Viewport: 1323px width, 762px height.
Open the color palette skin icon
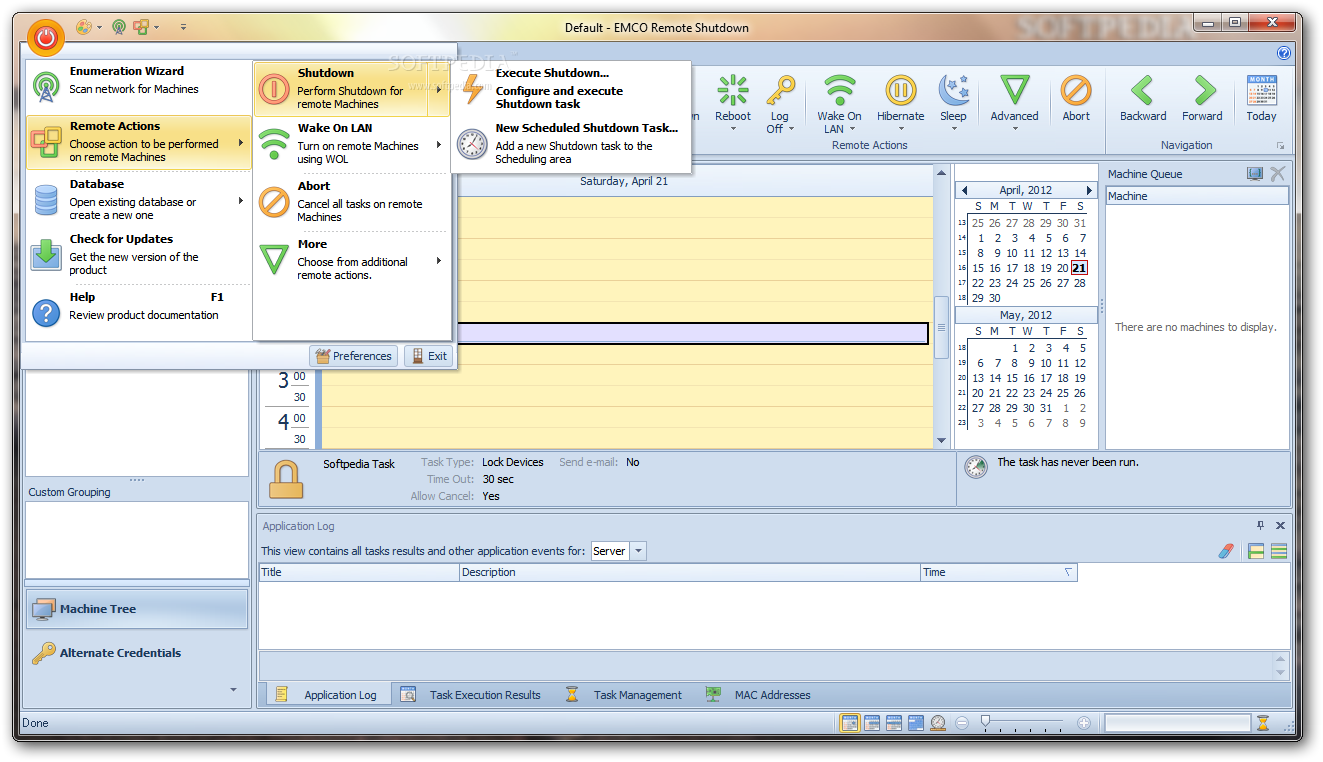click(84, 27)
